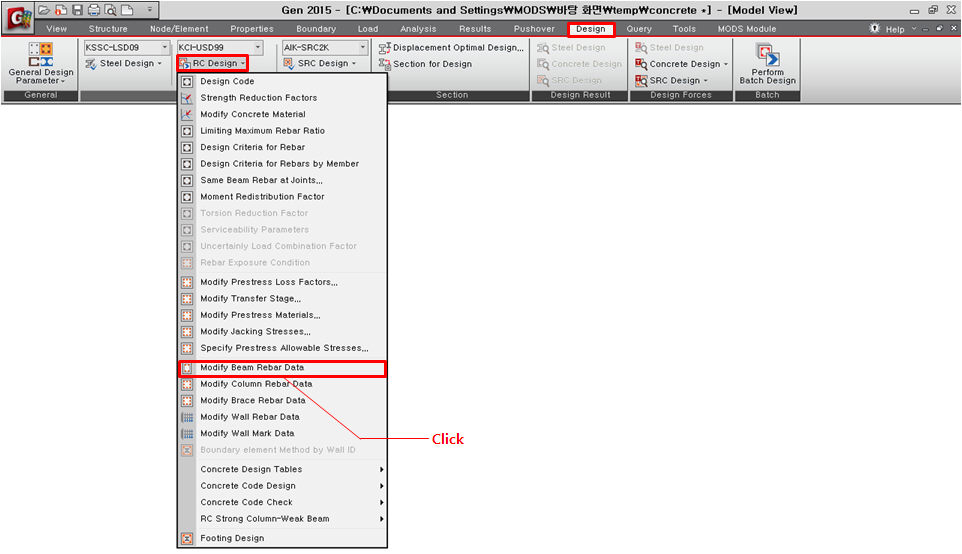Expand Concrete Design in Design Forces group

pos(682,64)
